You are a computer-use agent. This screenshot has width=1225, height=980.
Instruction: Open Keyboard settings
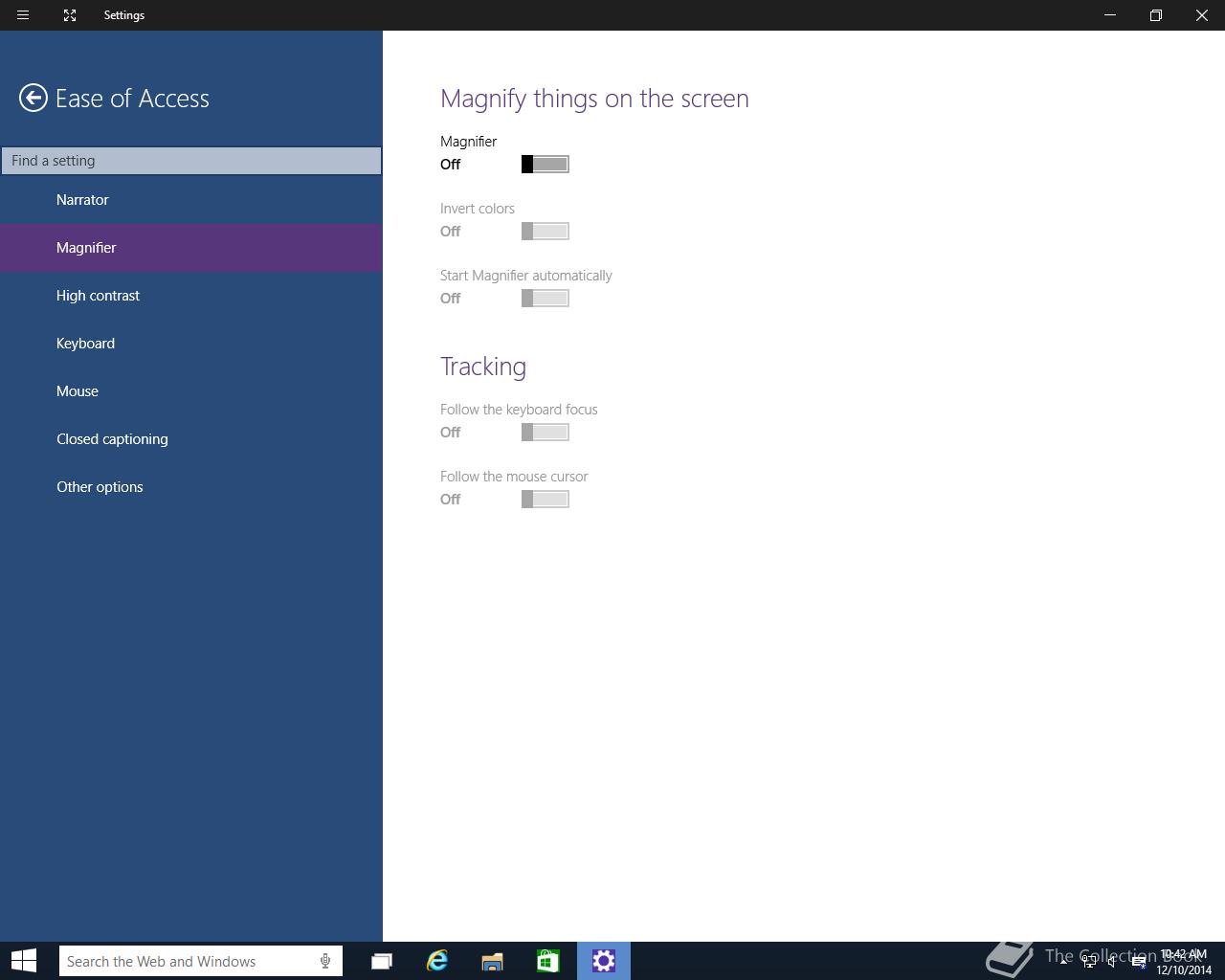click(191, 344)
